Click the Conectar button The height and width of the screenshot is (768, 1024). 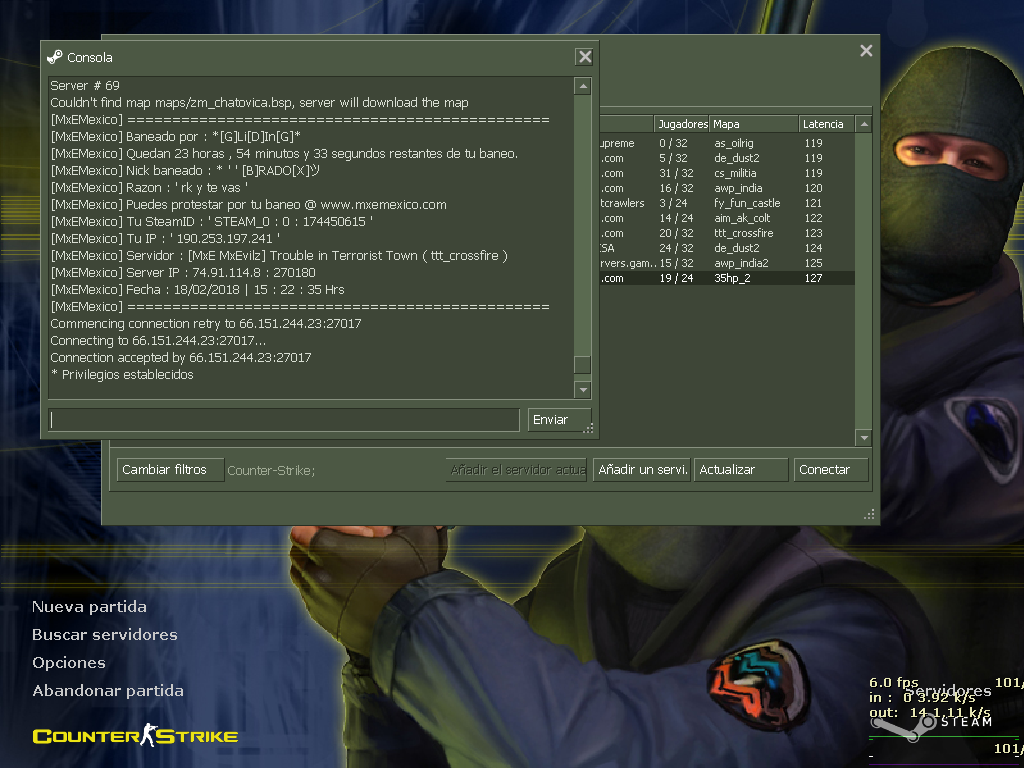tap(831, 470)
